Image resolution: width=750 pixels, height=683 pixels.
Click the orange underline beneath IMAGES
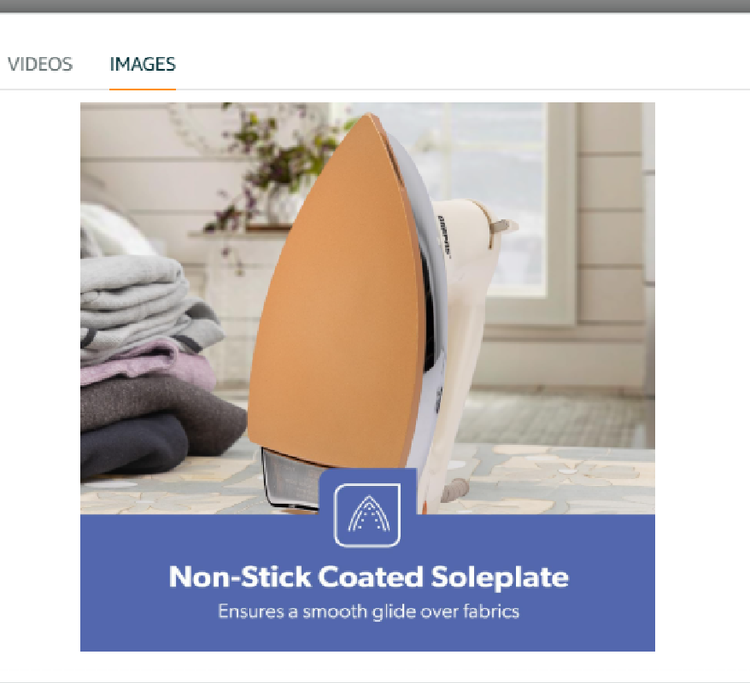(x=143, y=88)
